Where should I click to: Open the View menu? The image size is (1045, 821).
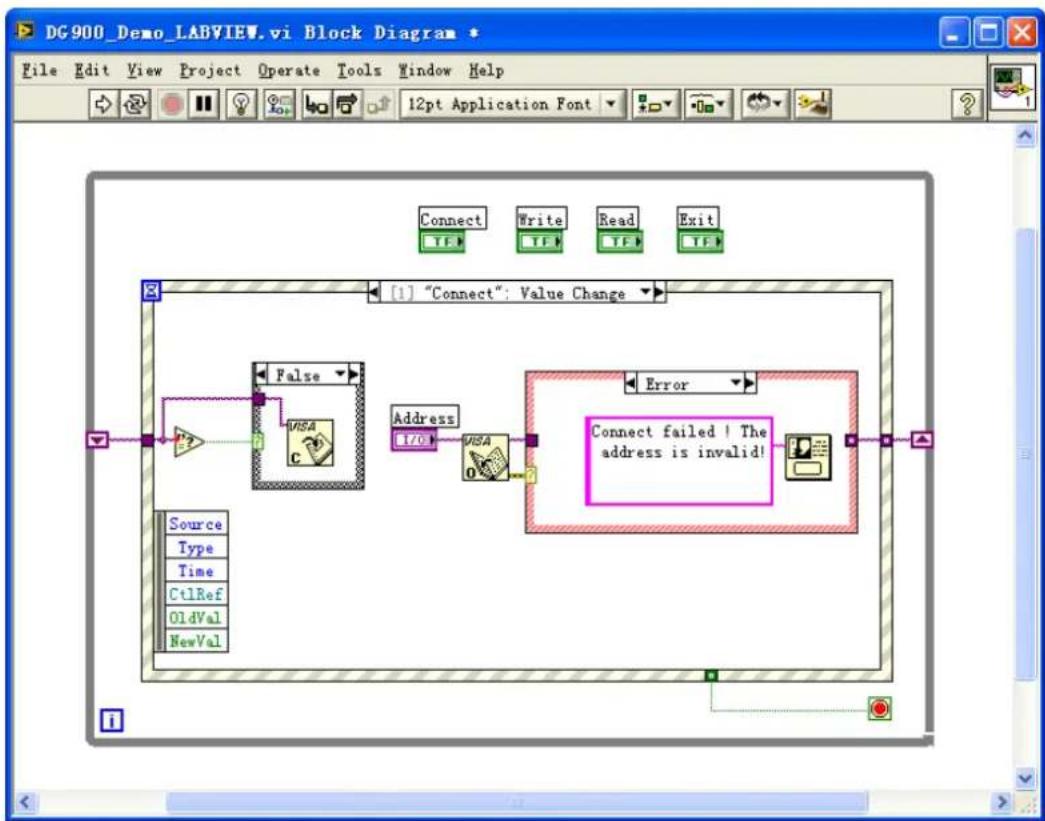point(145,70)
